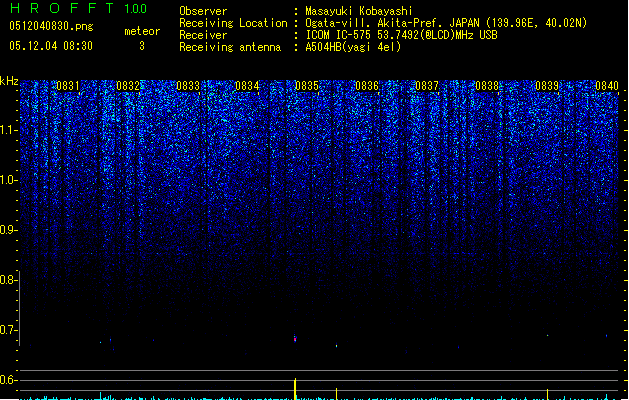The width and height of the screenshot is (629, 400).
Task: Click the 1.0 kHz axis label
Action: point(8,180)
